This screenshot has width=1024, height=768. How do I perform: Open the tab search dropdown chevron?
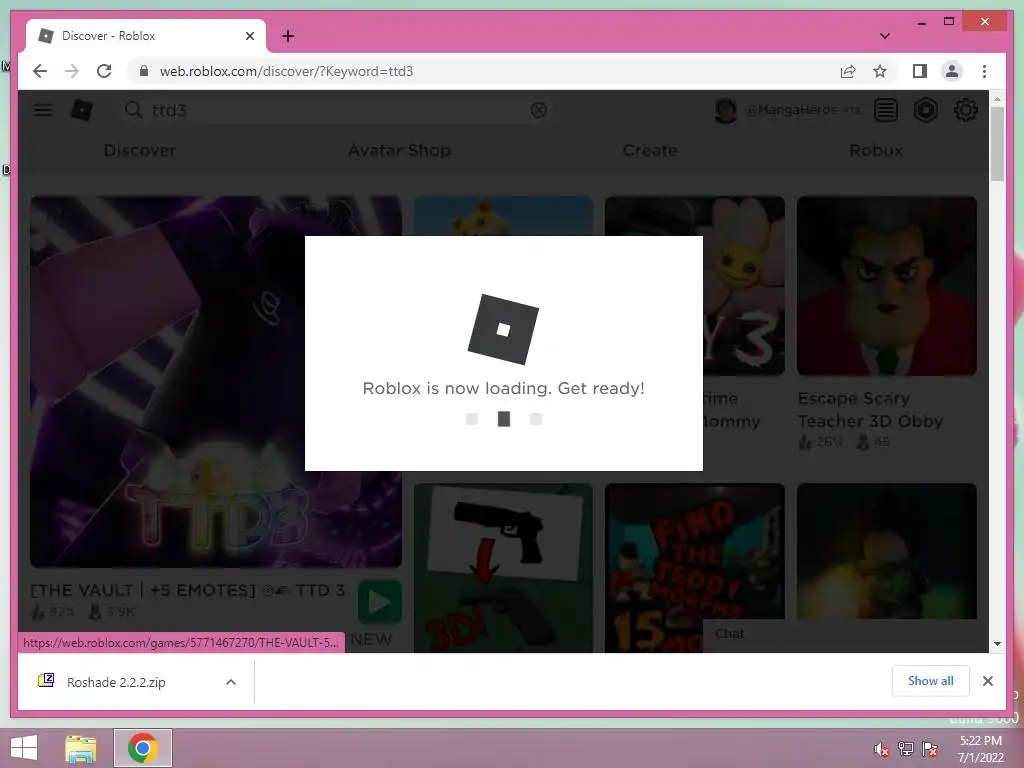885,36
